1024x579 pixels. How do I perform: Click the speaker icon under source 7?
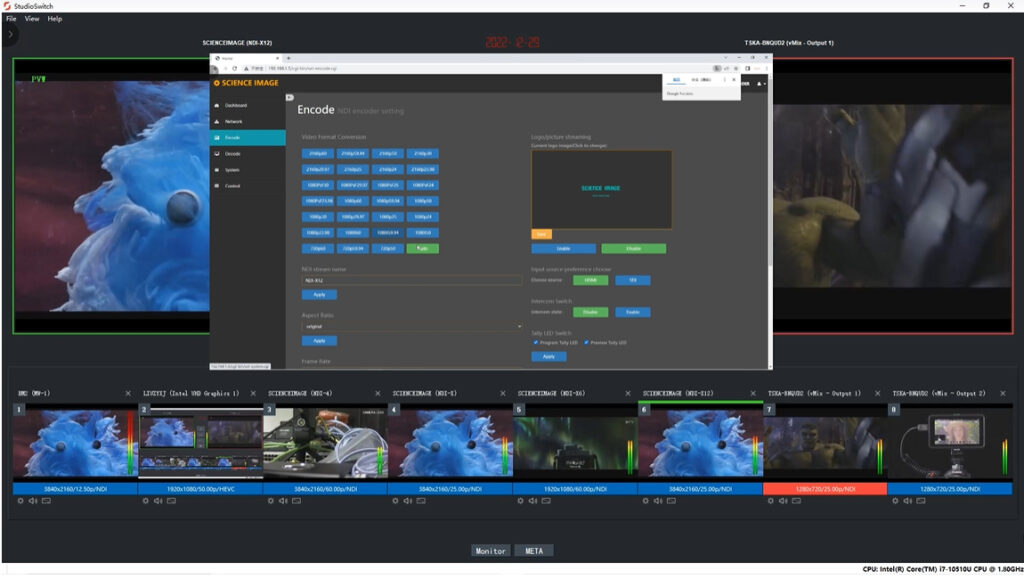pyautogui.click(x=783, y=501)
